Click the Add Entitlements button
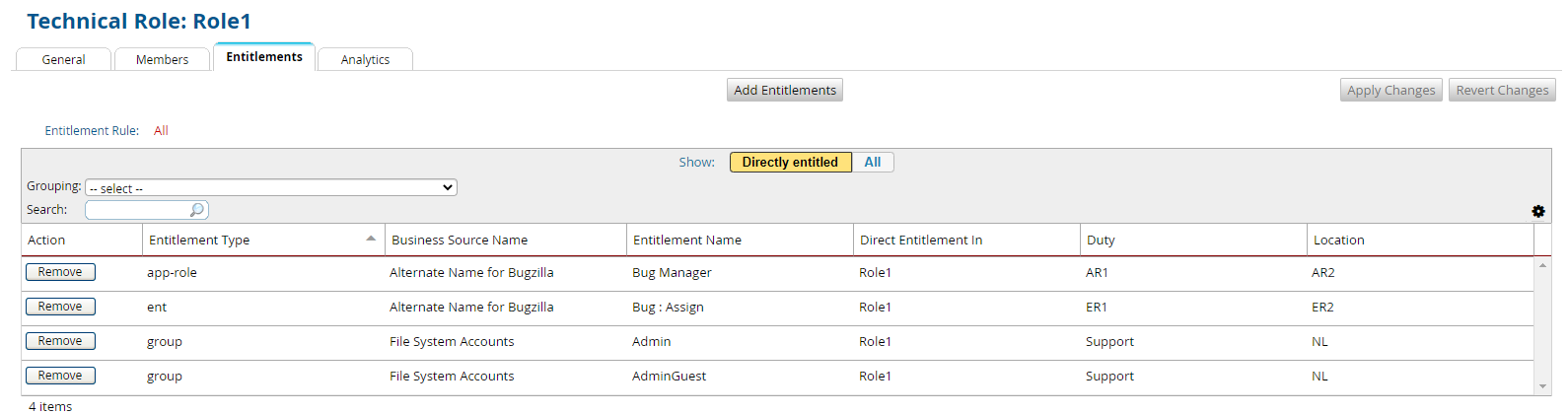 point(785,90)
